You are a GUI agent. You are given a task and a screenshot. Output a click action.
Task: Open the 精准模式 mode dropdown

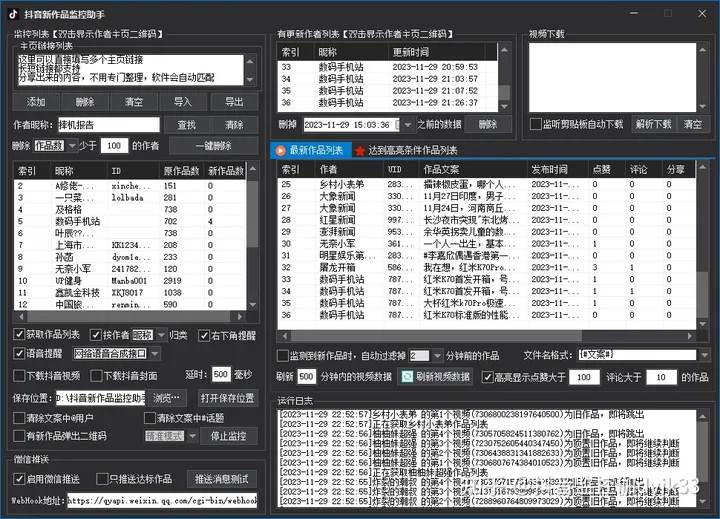192,435
